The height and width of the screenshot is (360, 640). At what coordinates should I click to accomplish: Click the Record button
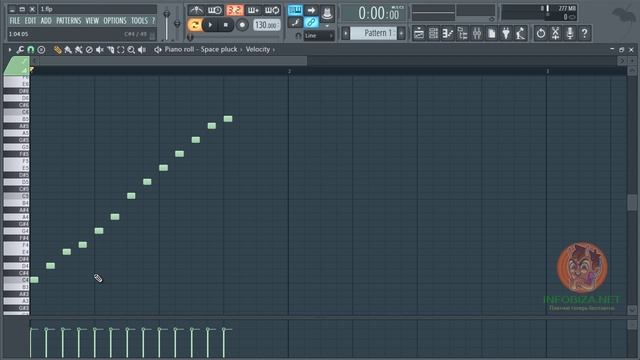coord(242,25)
